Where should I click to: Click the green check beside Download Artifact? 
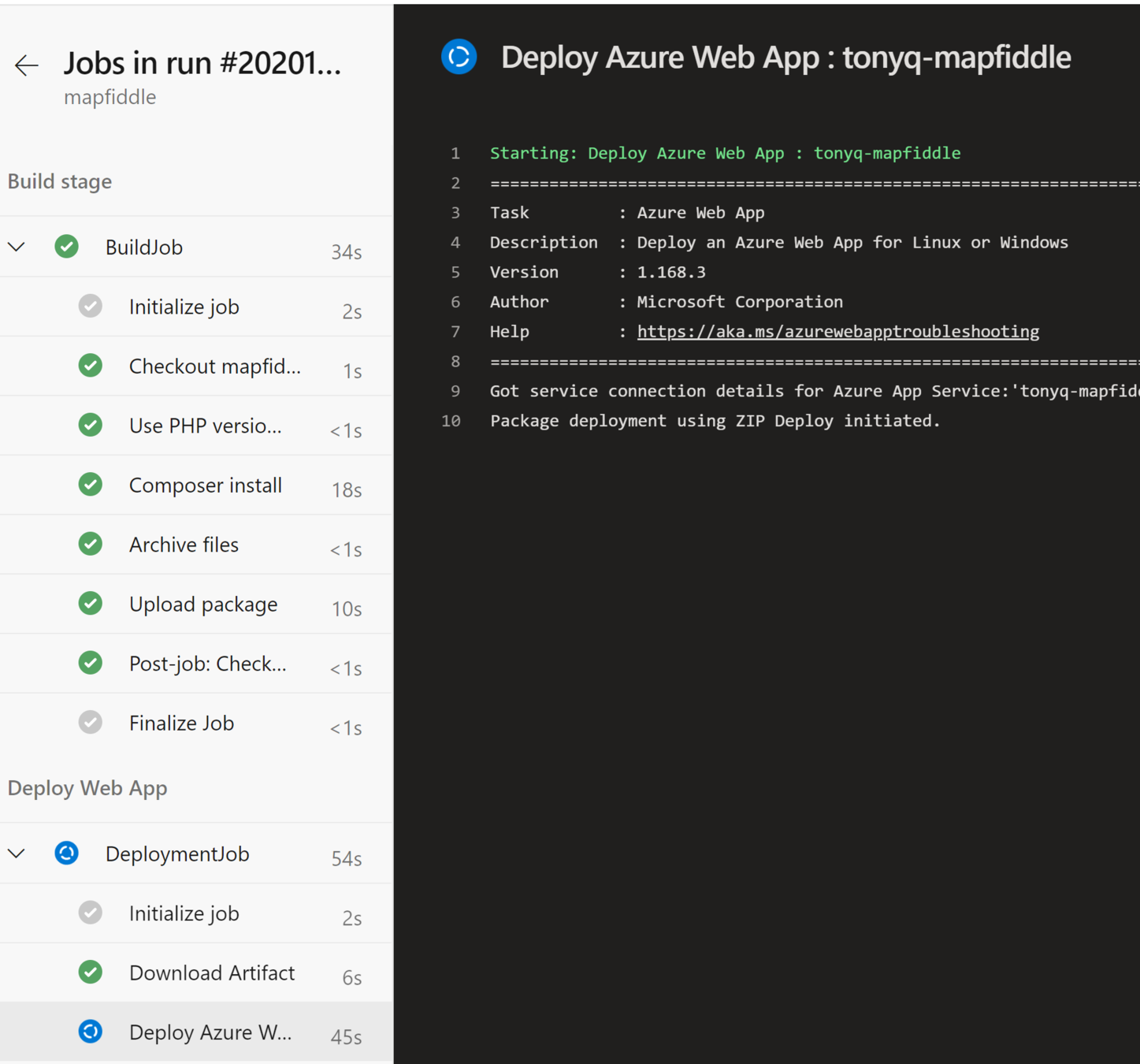point(91,972)
